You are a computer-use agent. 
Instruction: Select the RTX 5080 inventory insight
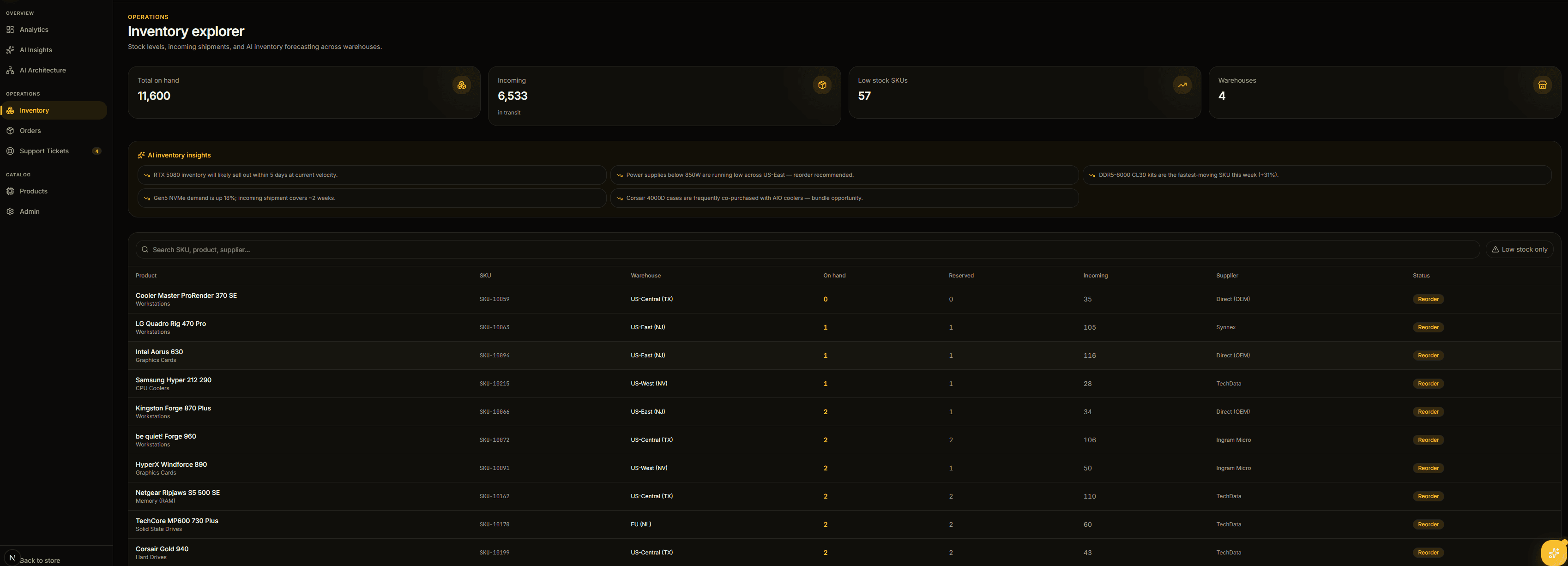(371, 175)
